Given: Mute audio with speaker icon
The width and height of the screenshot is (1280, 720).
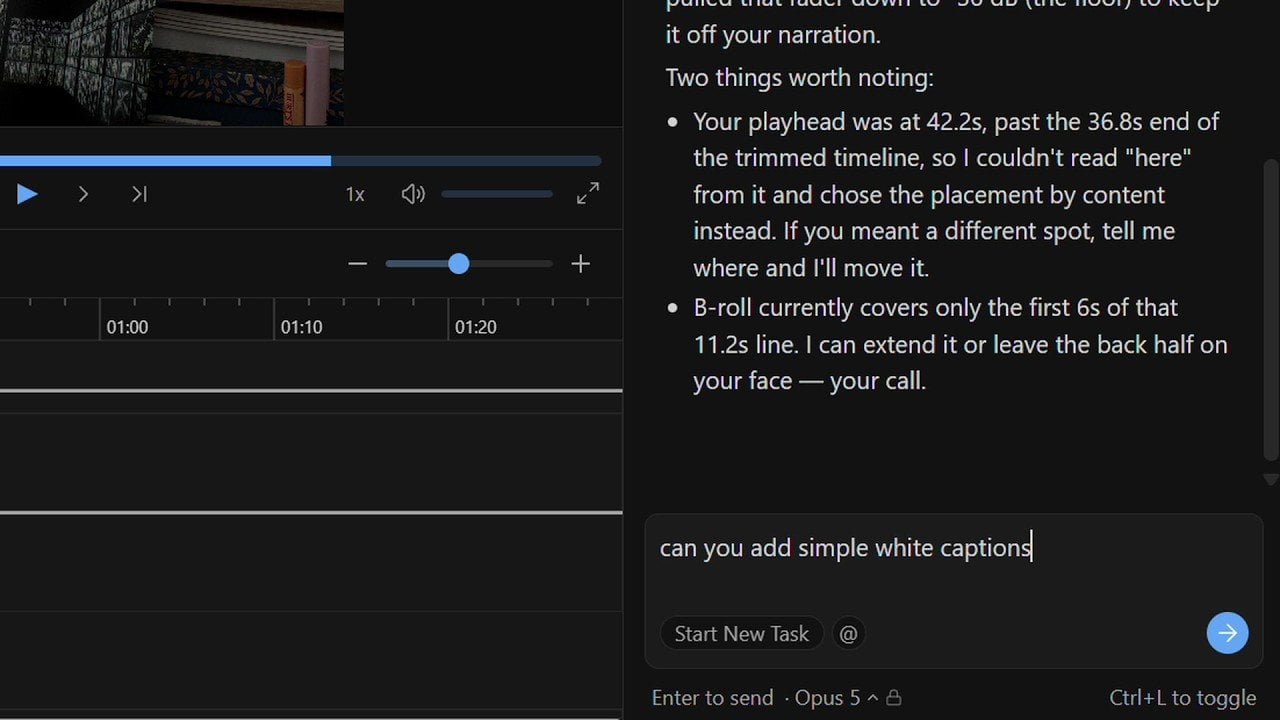Looking at the screenshot, I should click(413, 194).
